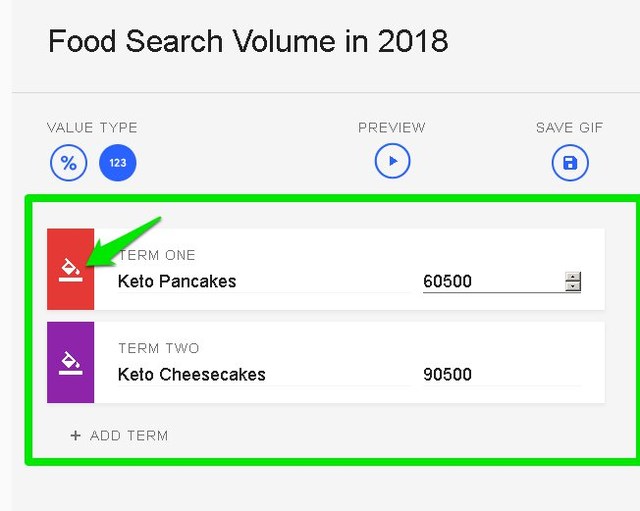The width and height of the screenshot is (640, 511).
Task: Click the Term One label
Action: [157, 255]
